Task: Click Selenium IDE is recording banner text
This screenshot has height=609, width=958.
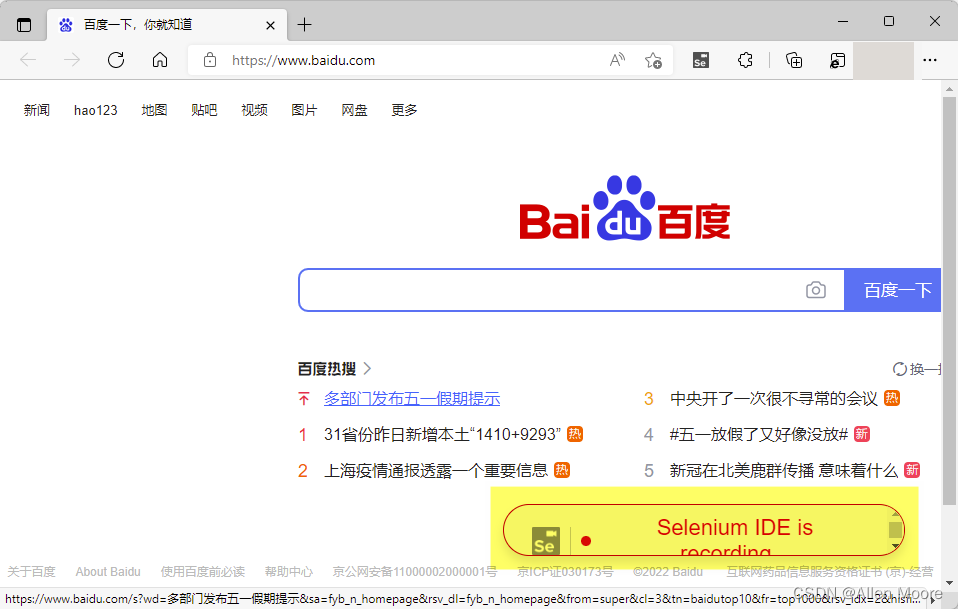Action: click(x=734, y=538)
